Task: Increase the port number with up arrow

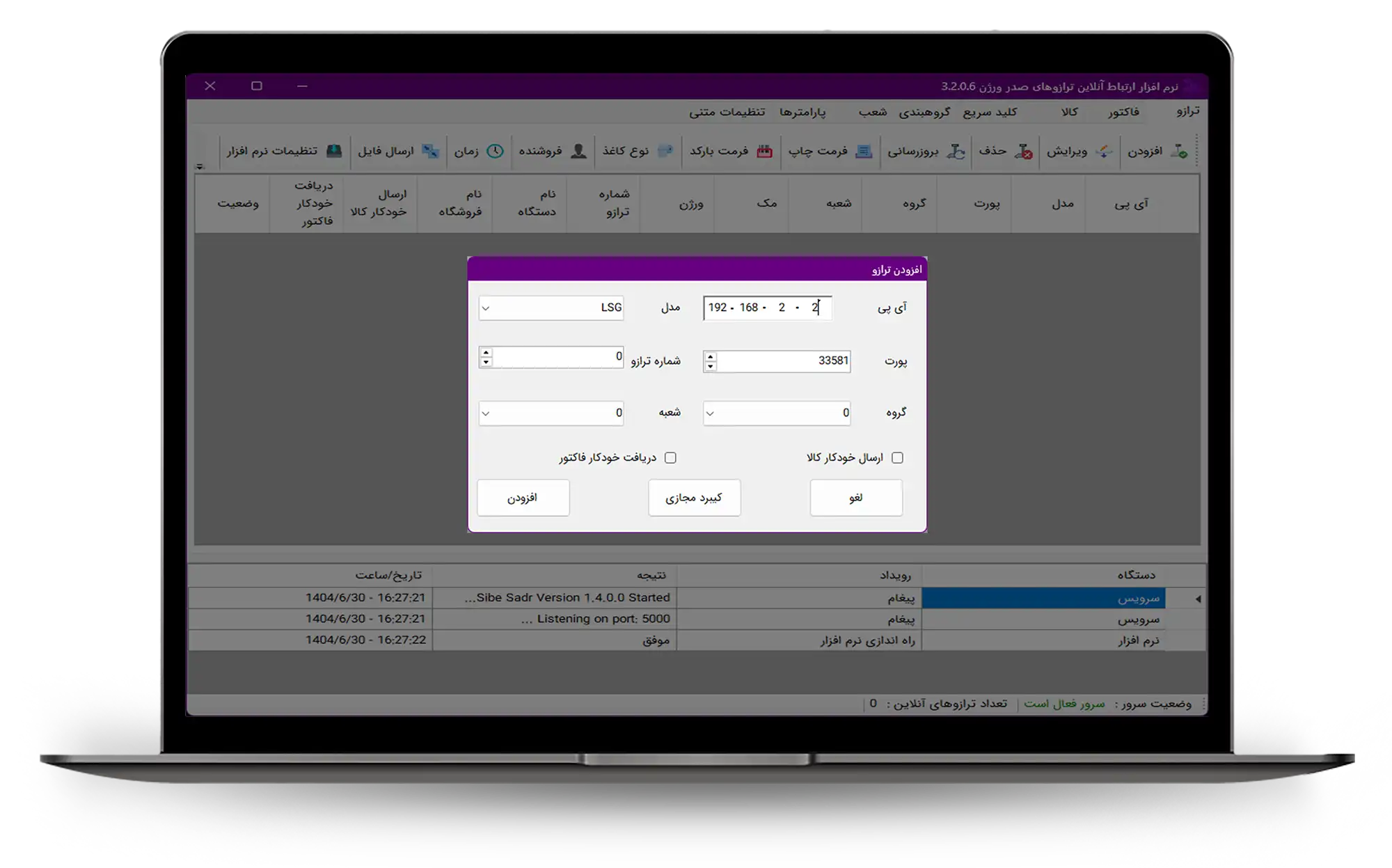Action: (x=710, y=356)
